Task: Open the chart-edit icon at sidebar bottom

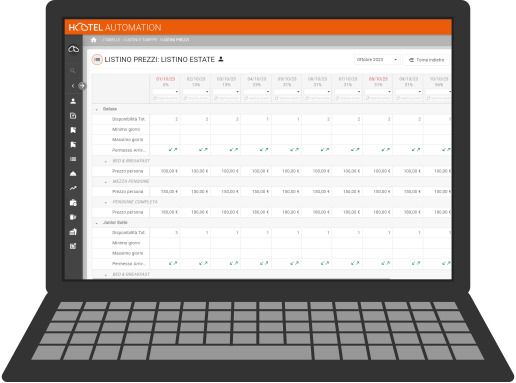Action: pyautogui.click(x=73, y=246)
